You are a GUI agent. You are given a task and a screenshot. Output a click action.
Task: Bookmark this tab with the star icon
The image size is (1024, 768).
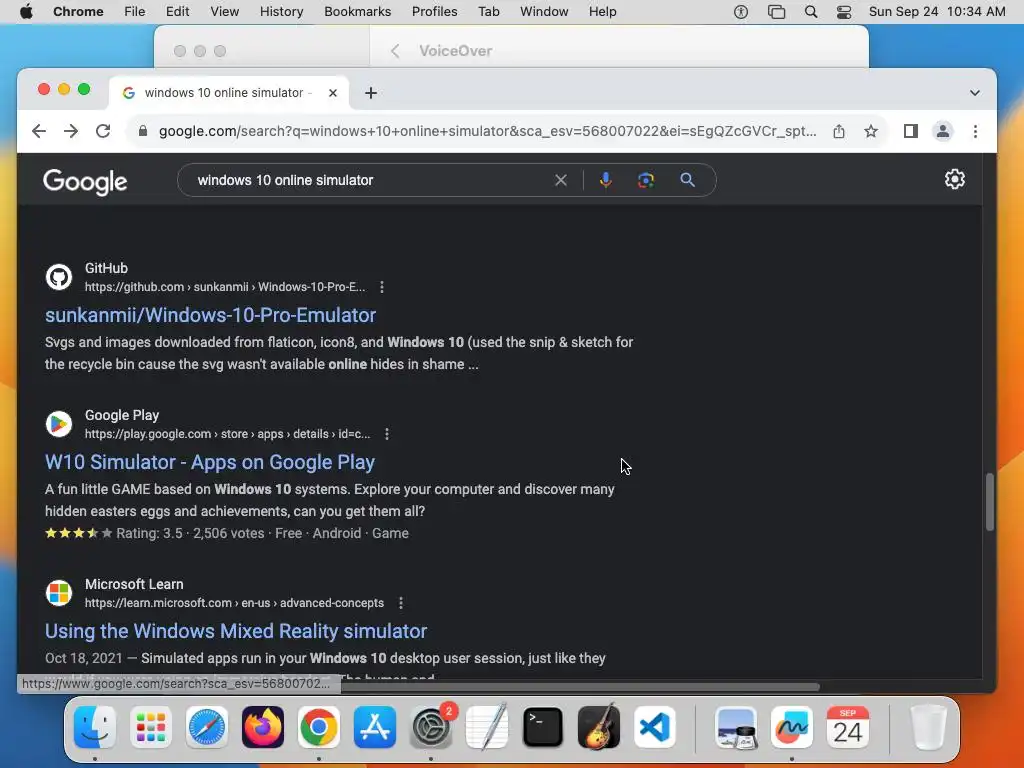[x=871, y=131]
